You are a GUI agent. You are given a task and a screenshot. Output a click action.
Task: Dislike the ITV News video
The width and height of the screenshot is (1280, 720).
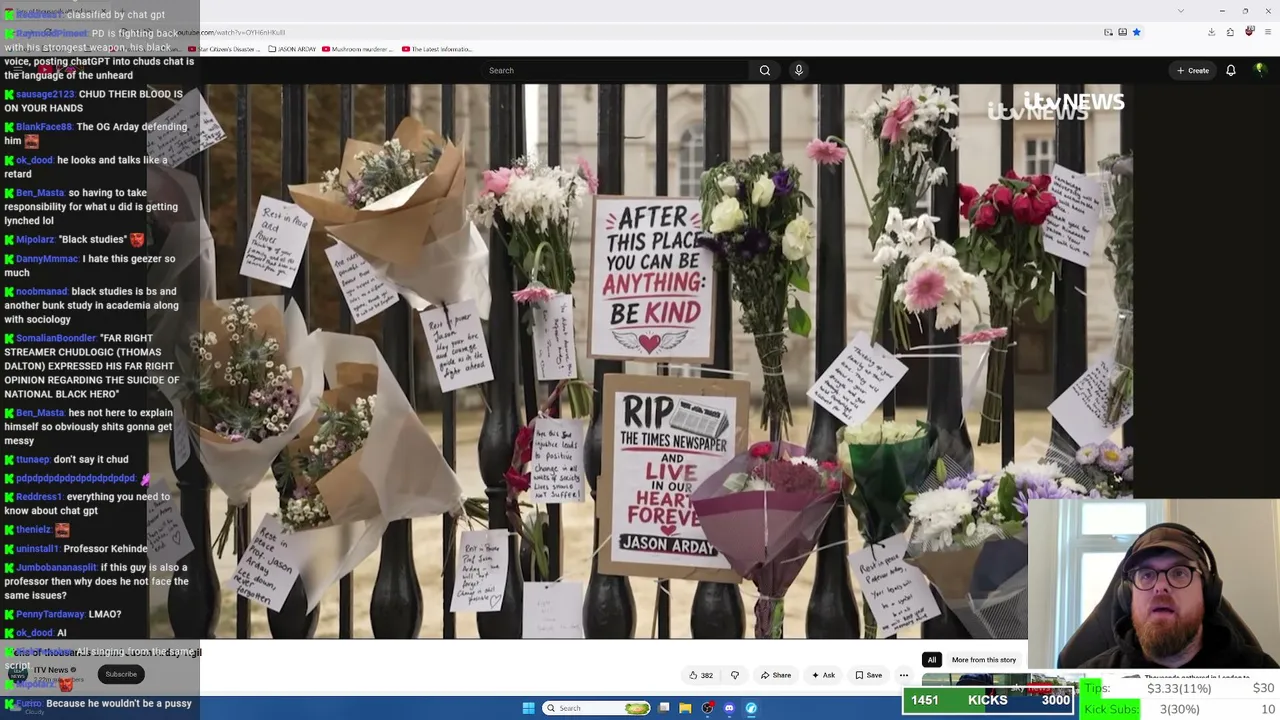[x=735, y=675]
